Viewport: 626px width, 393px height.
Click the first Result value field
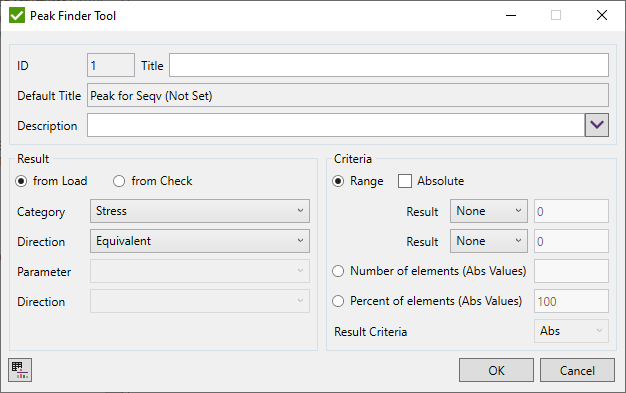[x=571, y=211]
